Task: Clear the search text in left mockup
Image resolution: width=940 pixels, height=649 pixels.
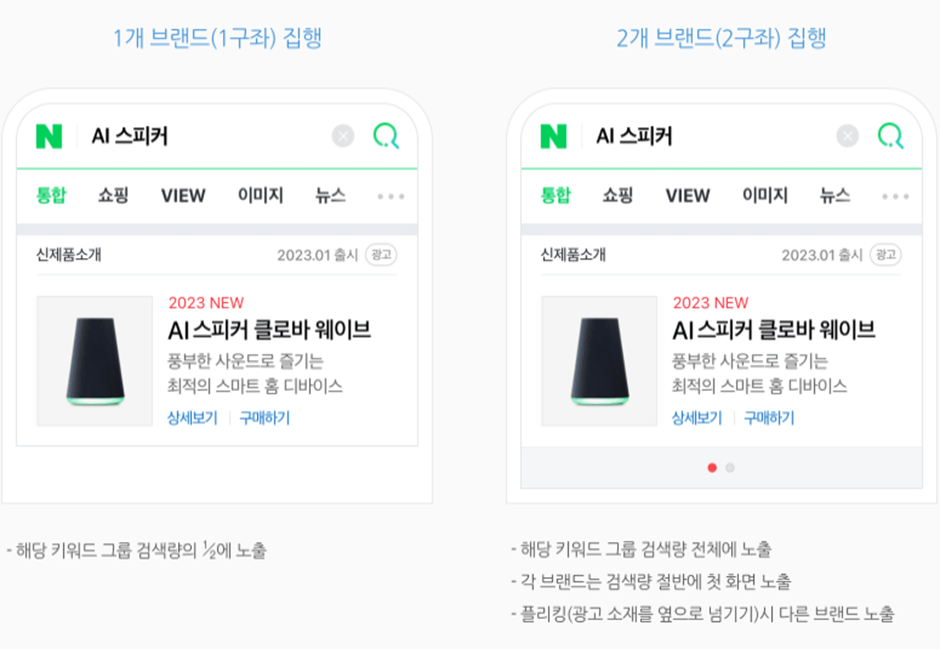Action: pos(343,137)
